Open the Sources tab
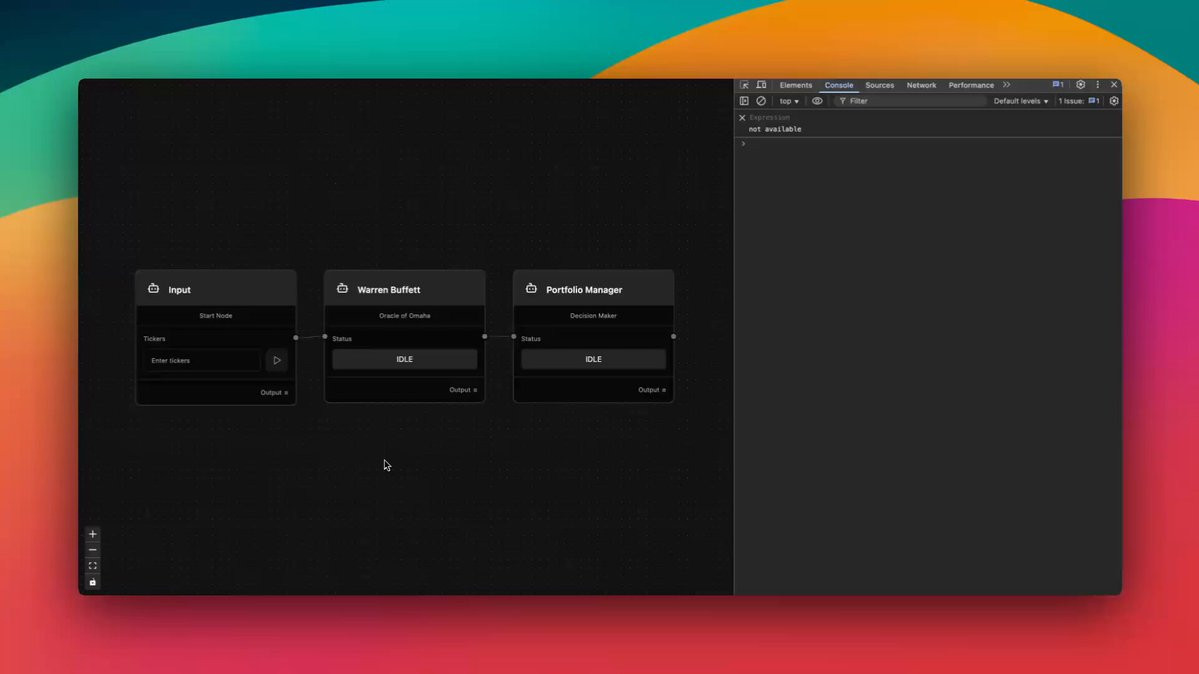Viewport: 1199px width, 674px height. pos(879,85)
